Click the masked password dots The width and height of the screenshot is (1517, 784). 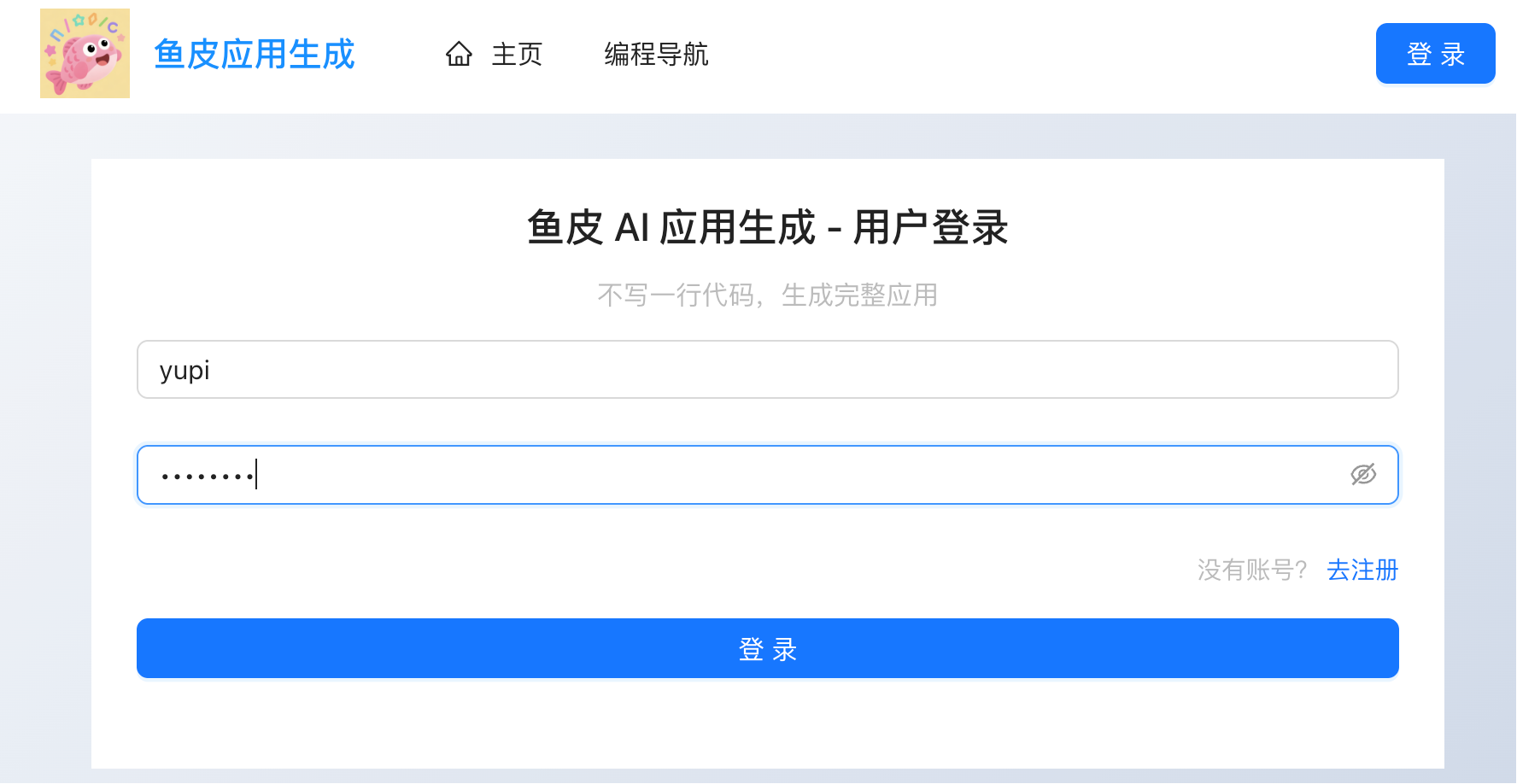pyautogui.click(x=208, y=476)
